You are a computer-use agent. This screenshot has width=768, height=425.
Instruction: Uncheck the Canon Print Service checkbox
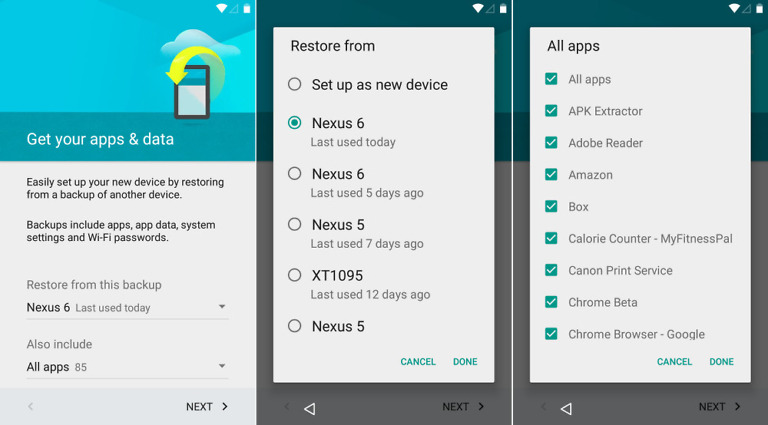click(x=551, y=270)
